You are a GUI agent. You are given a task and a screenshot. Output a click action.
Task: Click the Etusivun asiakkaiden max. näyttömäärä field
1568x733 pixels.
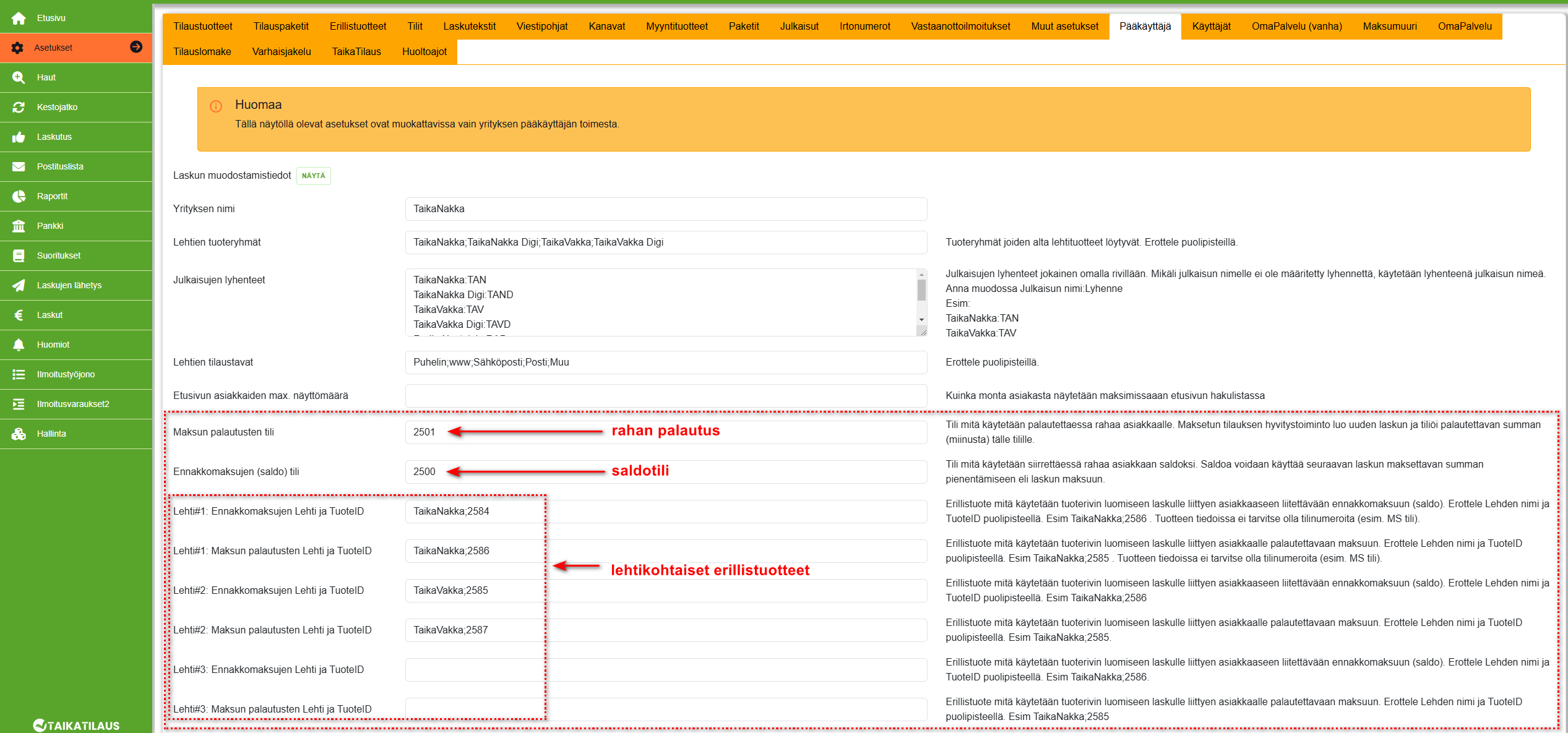click(666, 396)
